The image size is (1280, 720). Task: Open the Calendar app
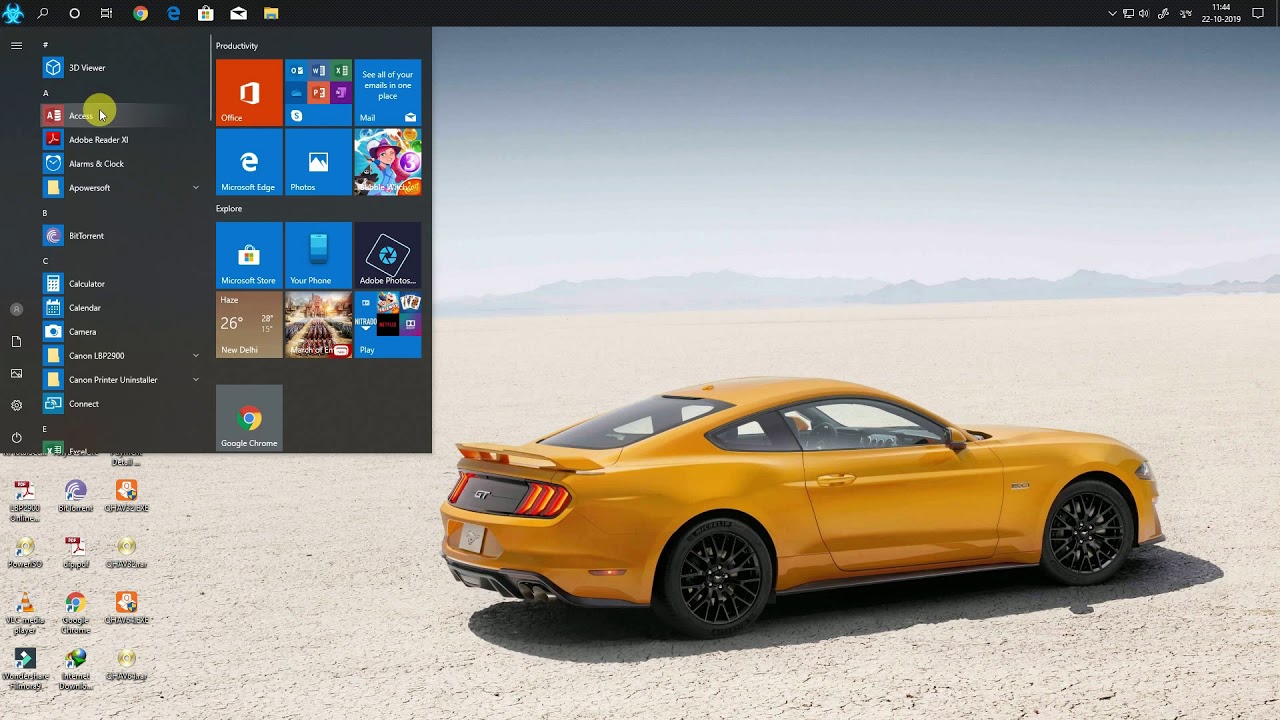pyautogui.click(x=120, y=308)
